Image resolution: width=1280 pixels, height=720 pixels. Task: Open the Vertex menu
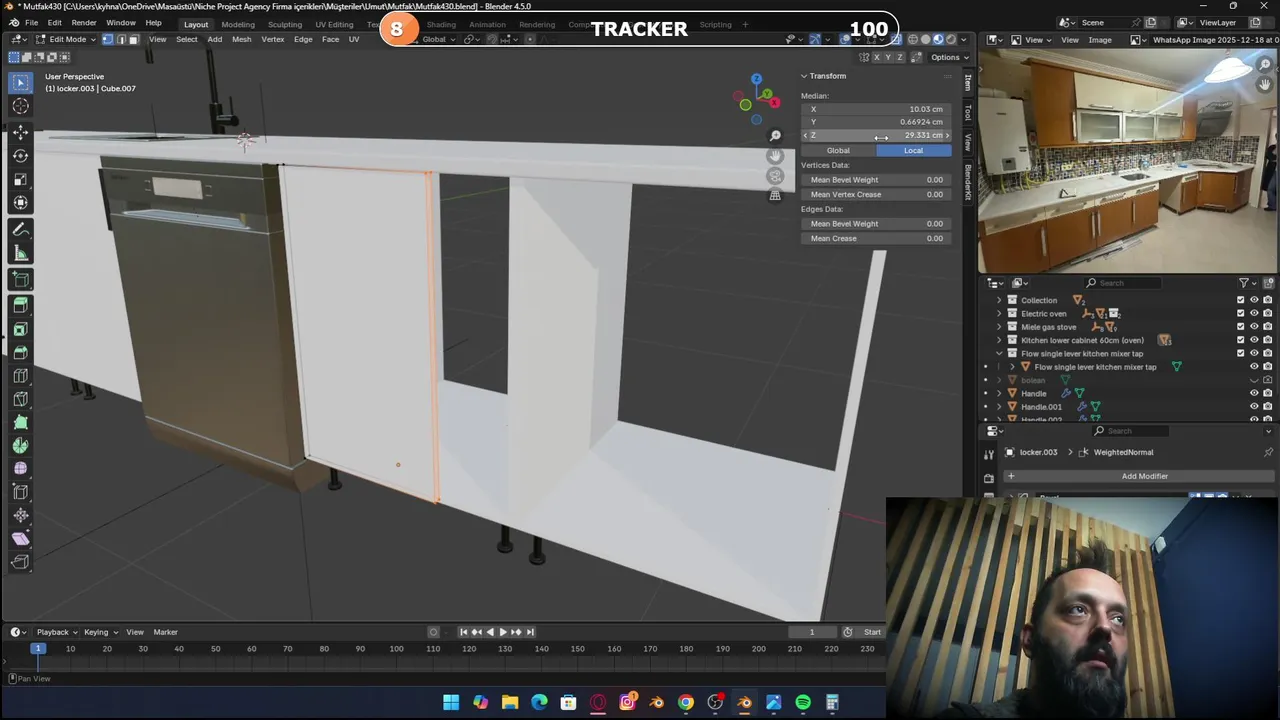coord(273,39)
